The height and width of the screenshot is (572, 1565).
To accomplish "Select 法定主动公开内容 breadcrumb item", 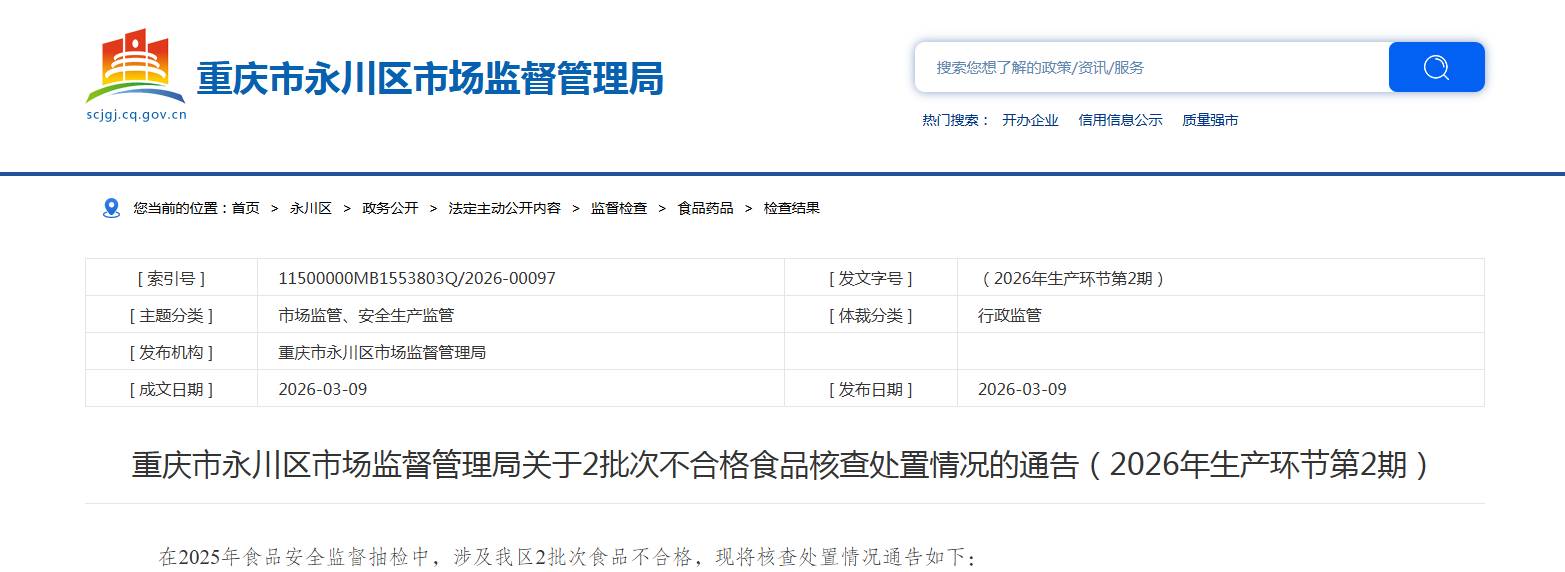I will [x=504, y=208].
